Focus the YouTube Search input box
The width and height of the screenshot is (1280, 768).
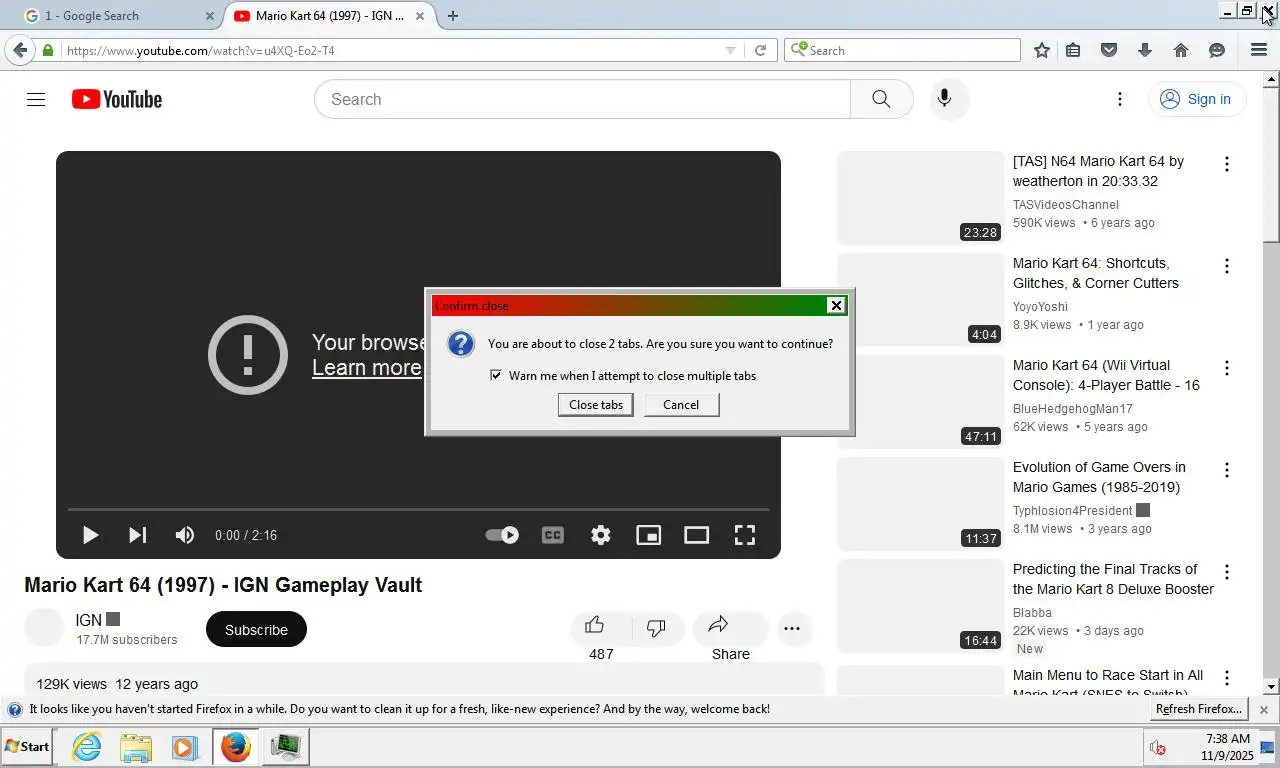pos(582,99)
